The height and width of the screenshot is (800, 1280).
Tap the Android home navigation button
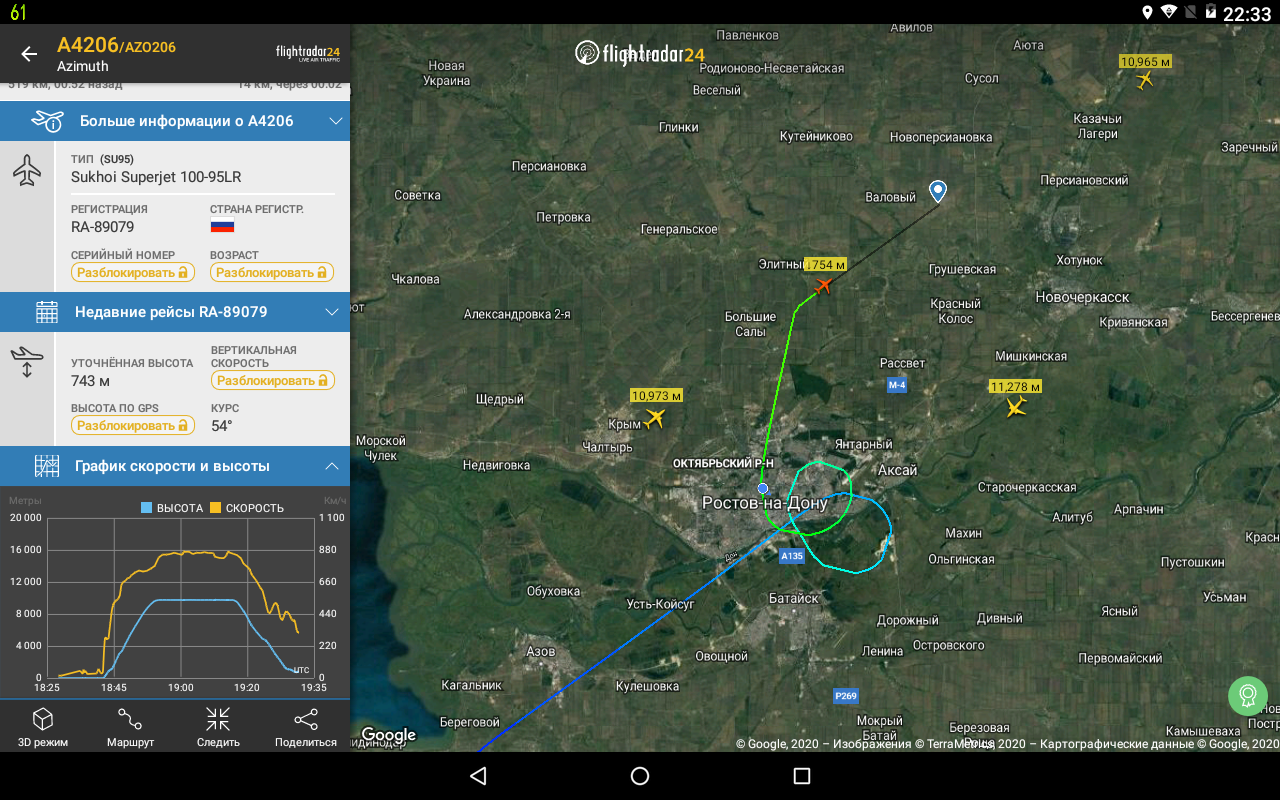(640, 776)
